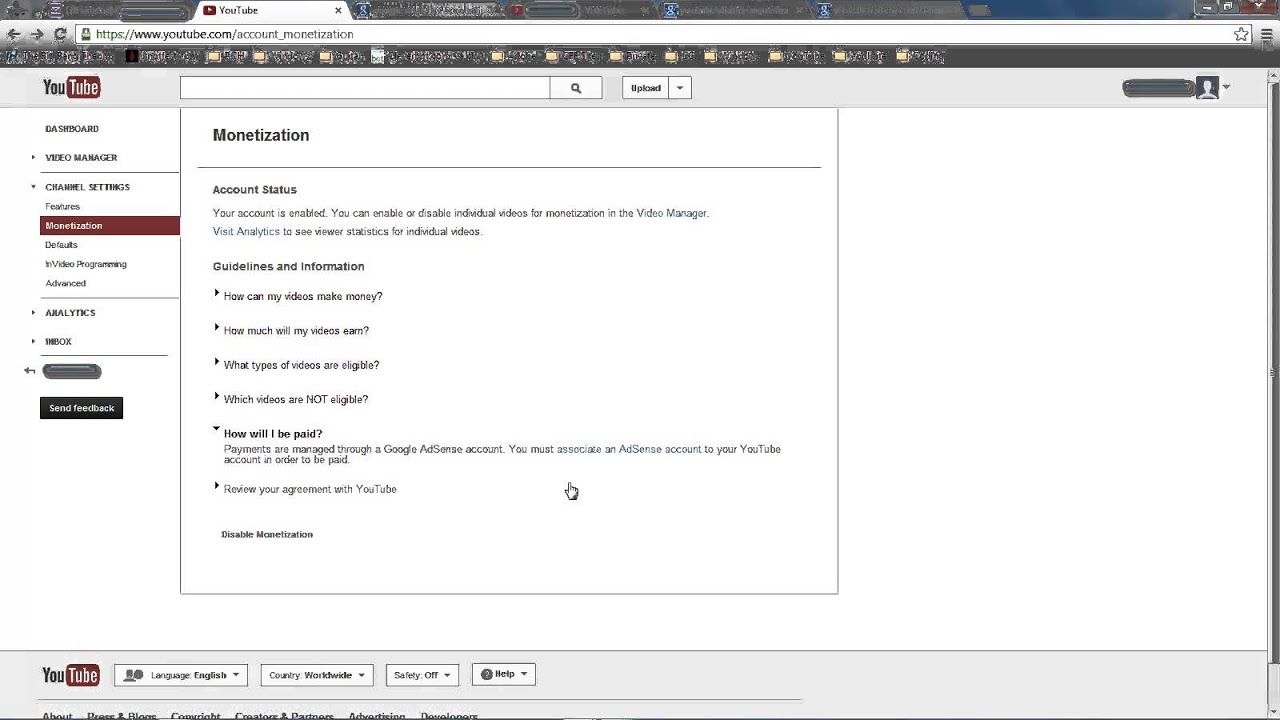Click the address bar URL field
Viewport: 1280px width, 720px height.
[660, 34]
